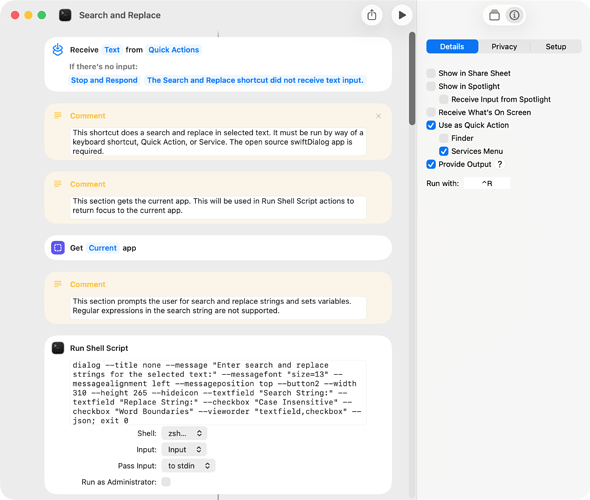Toggle the Services Menu checkbox

point(444,151)
